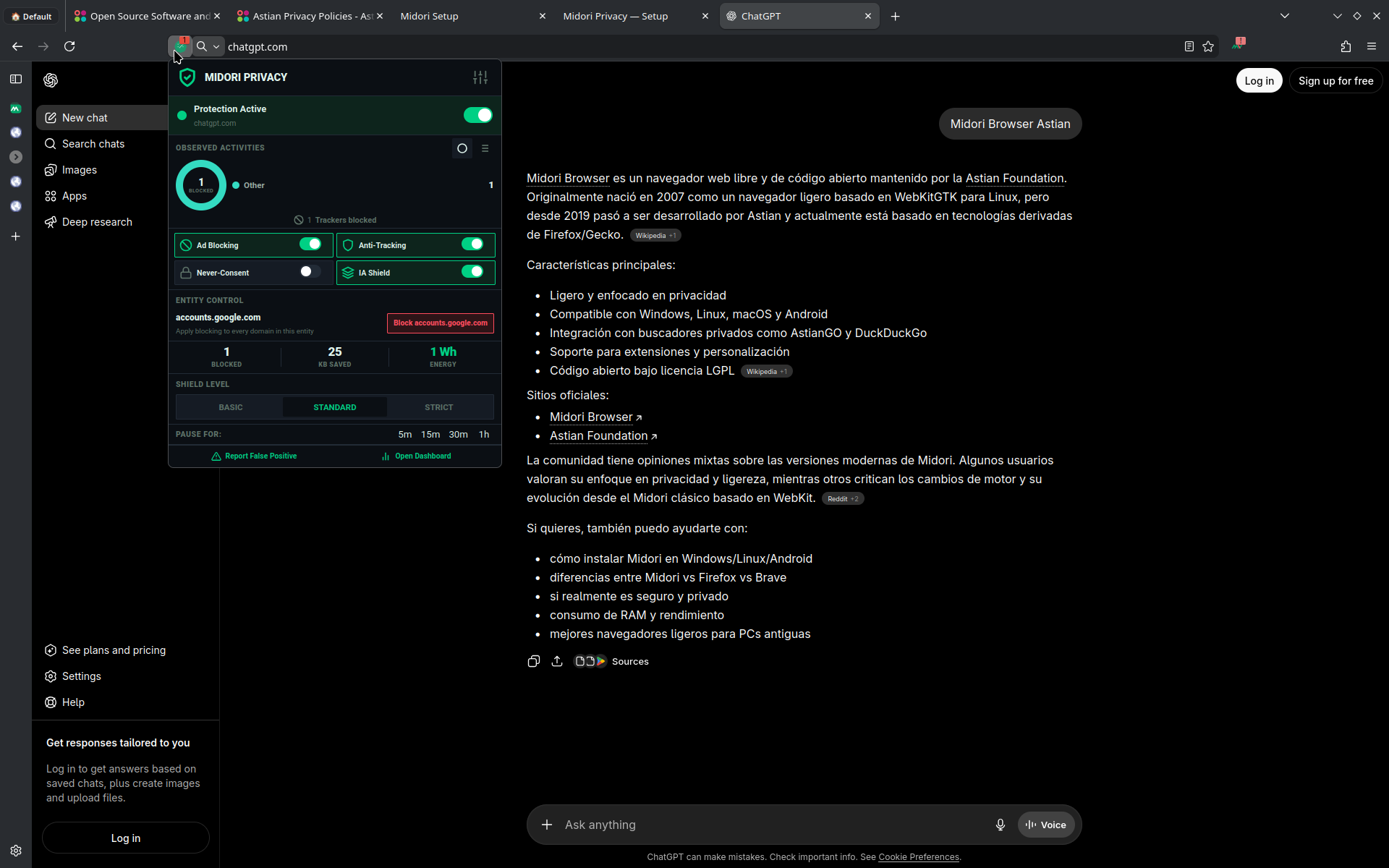
Task: Add a new sidebar panel with plus
Action: 16,237
